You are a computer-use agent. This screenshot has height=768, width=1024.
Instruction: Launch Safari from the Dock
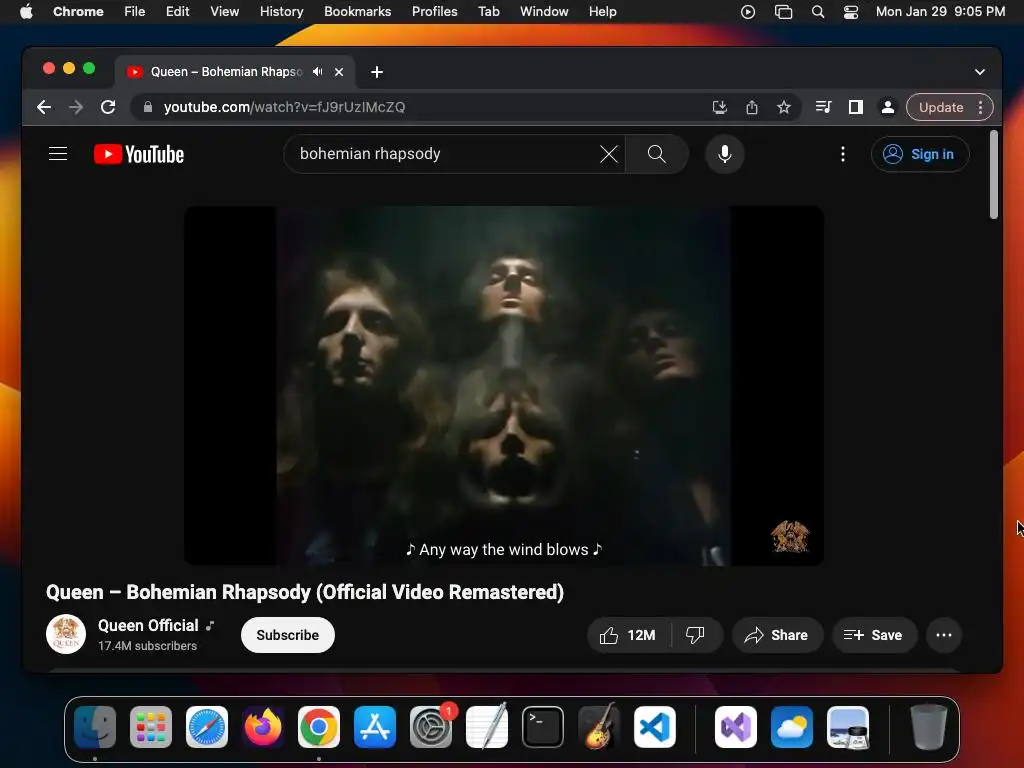pyautogui.click(x=207, y=726)
